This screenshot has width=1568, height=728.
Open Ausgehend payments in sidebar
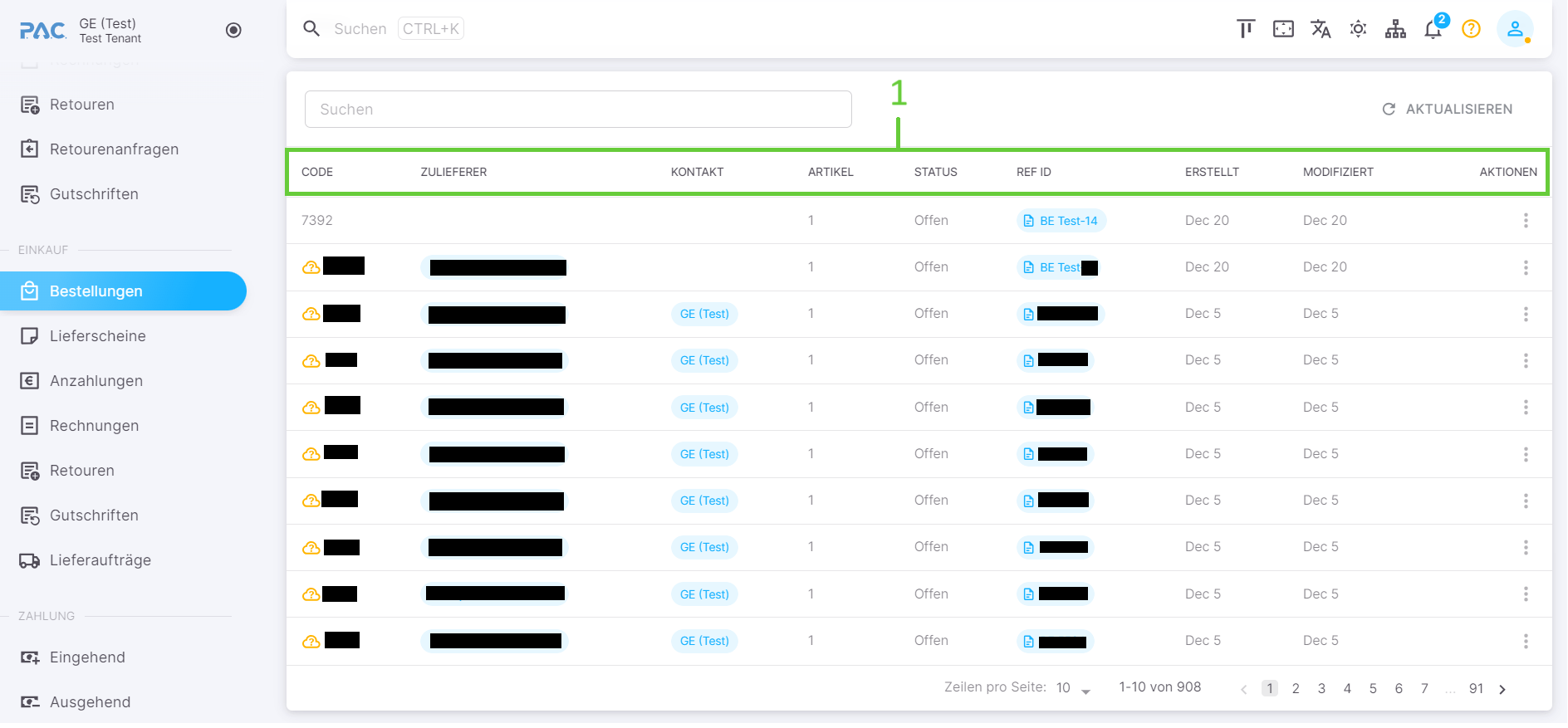click(x=90, y=702)
